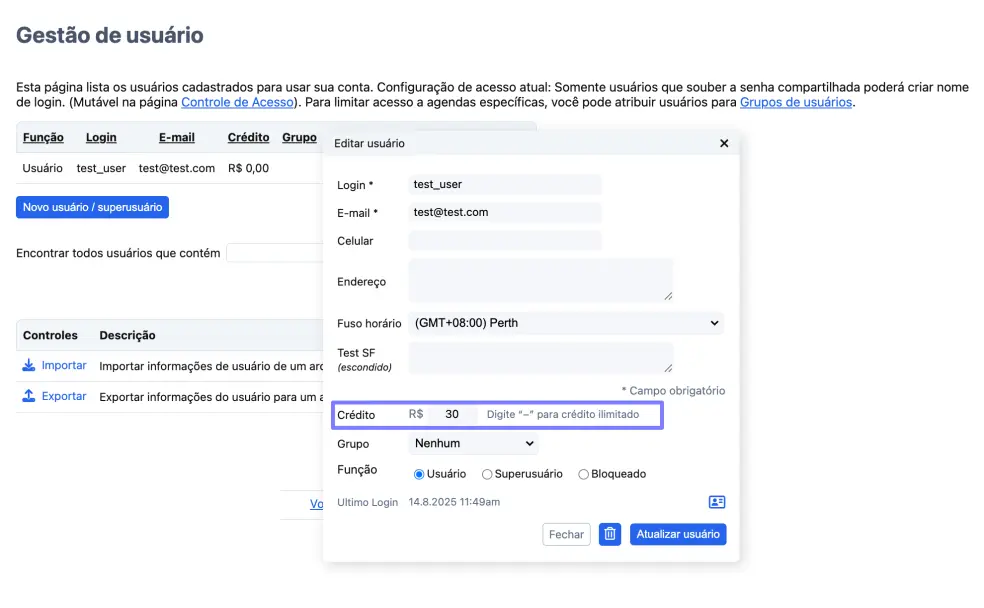
Task: Sort table by E-mail column header
Action: pos(176,137)
